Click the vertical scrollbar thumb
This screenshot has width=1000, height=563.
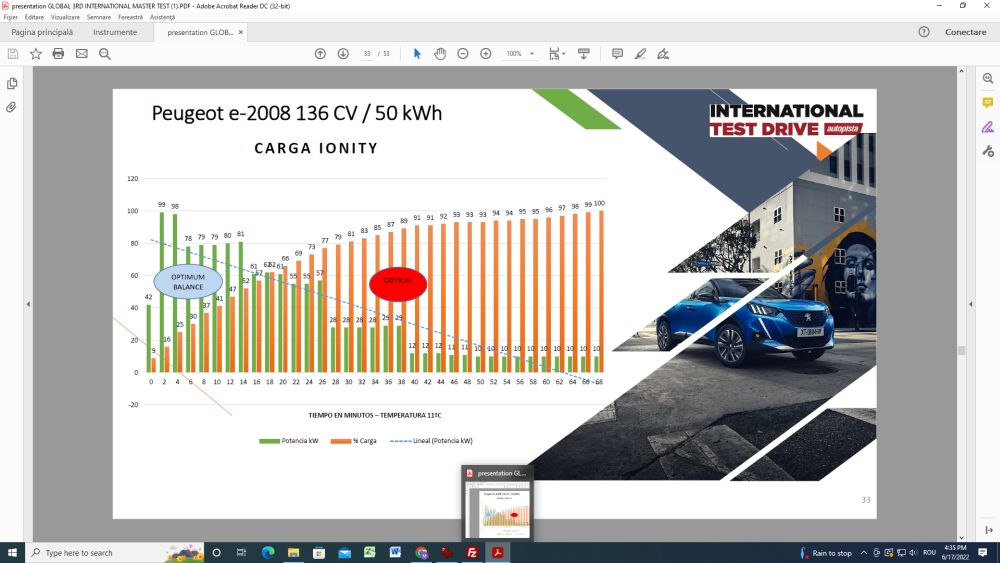tap(961, 351)
